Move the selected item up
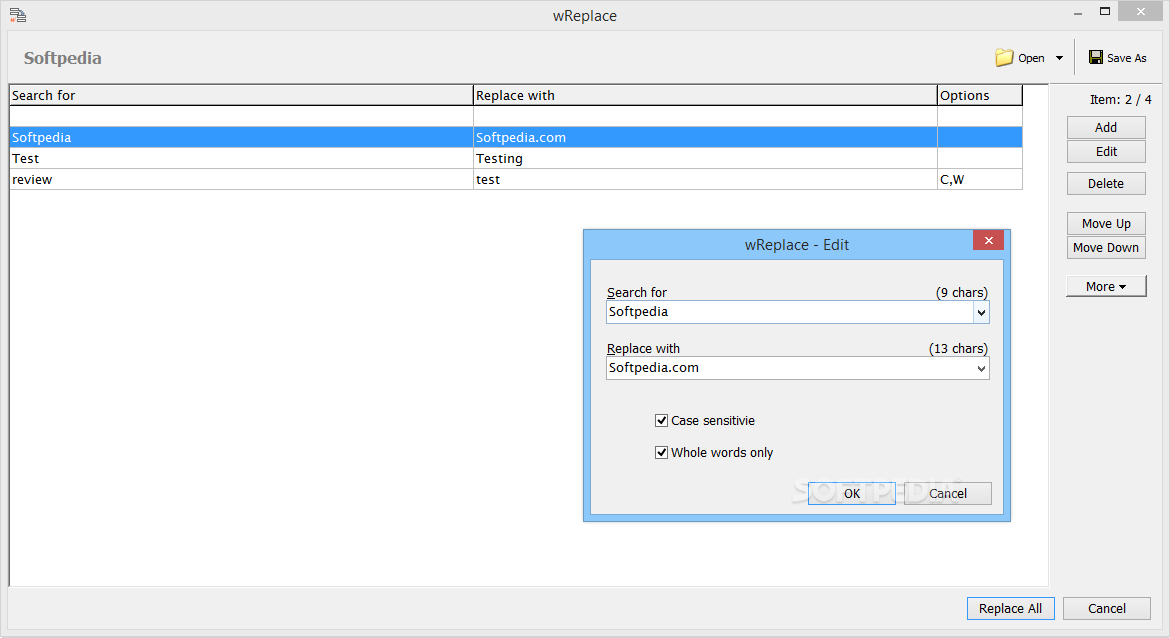The image size is (1170, 638). (x=1106, y=224)
